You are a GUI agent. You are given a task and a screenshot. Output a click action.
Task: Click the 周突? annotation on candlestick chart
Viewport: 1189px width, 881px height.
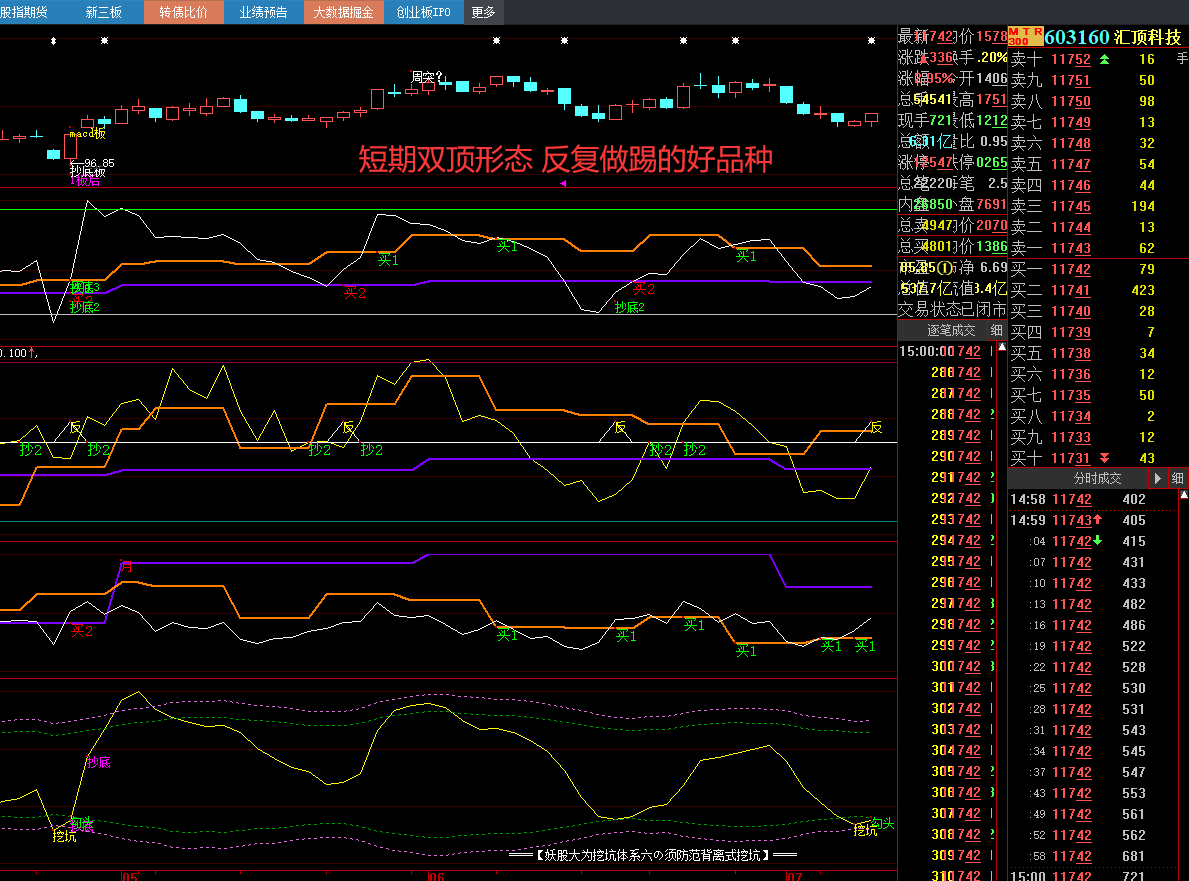coord(426,77)
